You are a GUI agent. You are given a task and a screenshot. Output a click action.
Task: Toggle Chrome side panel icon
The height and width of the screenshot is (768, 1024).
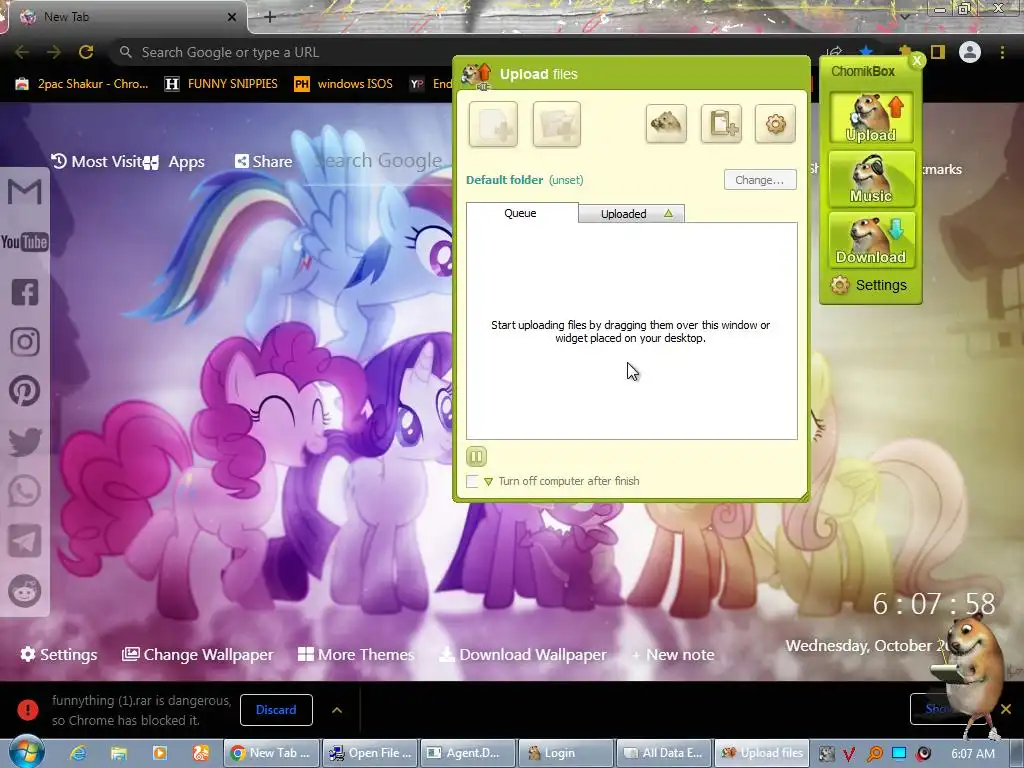pyautogui.click(x=938, y=52)
